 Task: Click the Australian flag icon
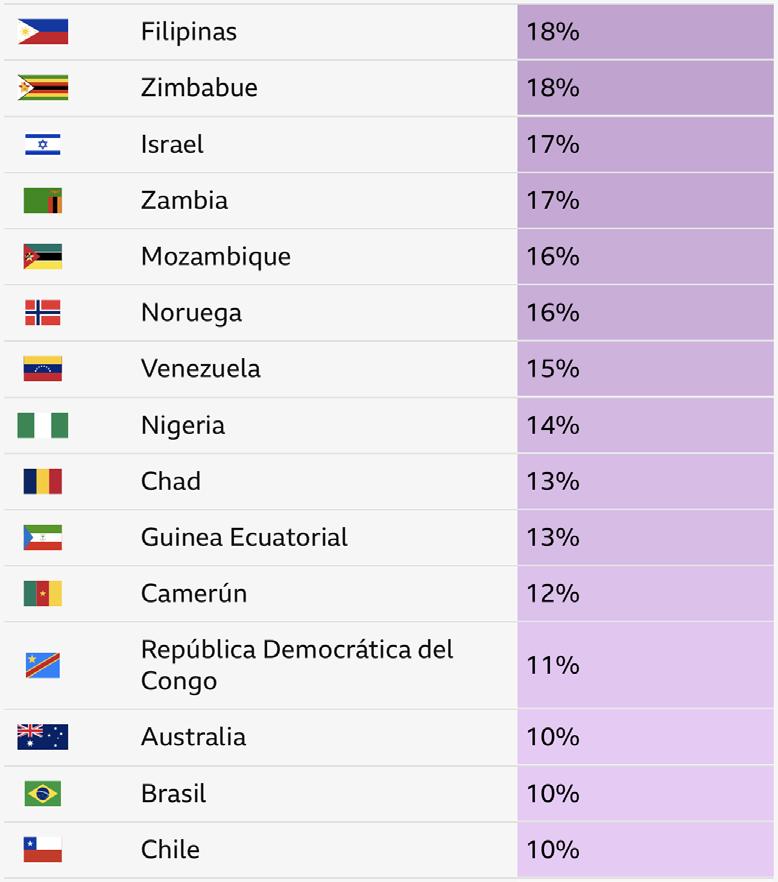pos(43,737)
